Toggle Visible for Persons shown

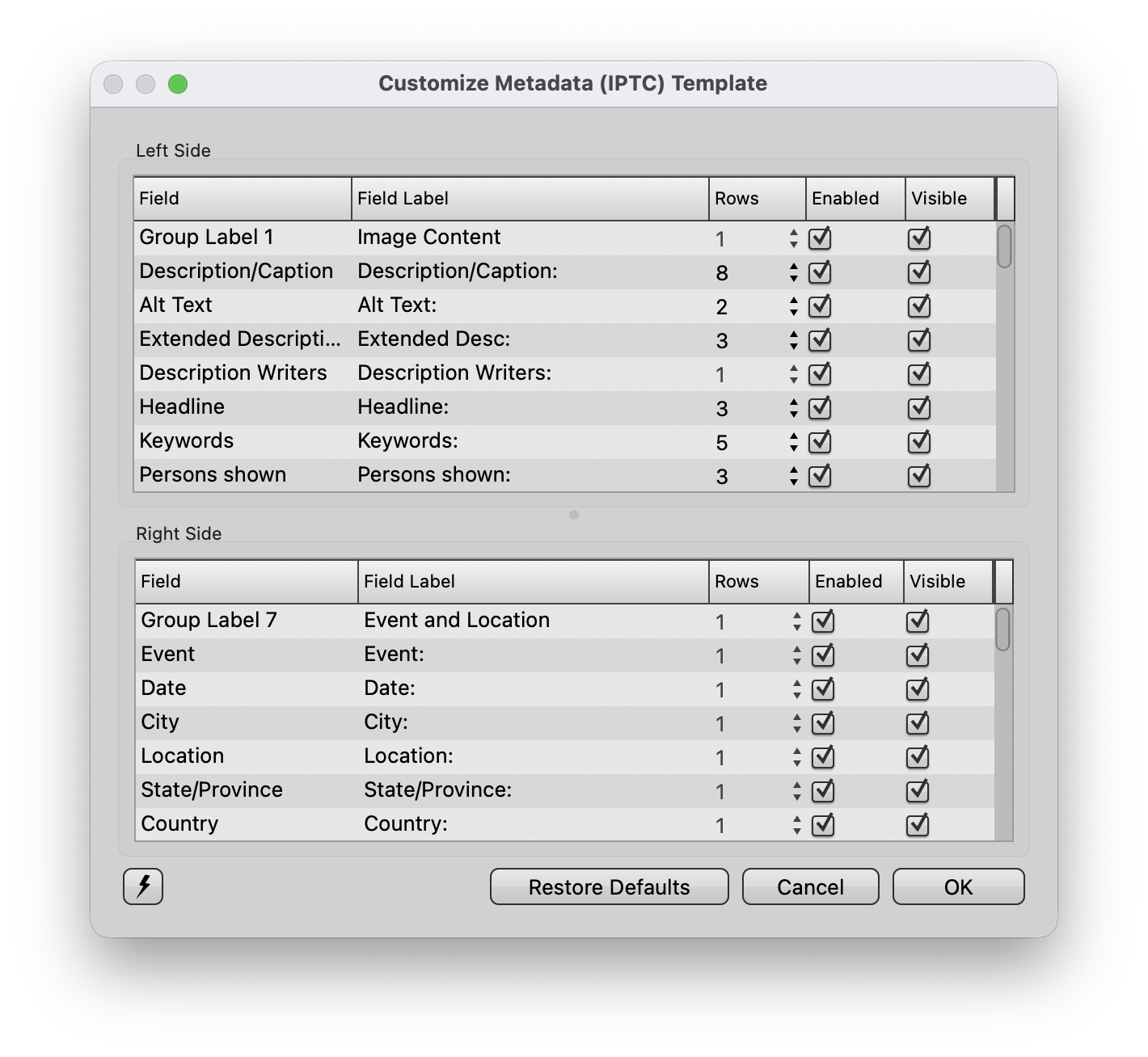(919, 476)
